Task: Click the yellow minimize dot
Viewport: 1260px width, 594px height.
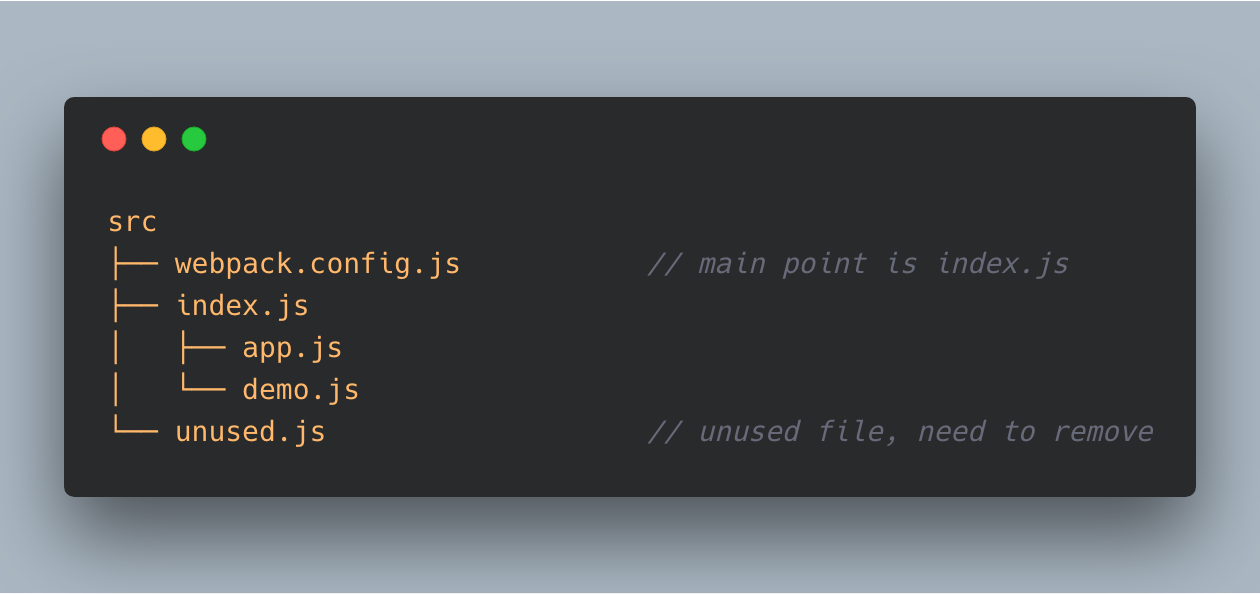Action: (x=154, y=139)
